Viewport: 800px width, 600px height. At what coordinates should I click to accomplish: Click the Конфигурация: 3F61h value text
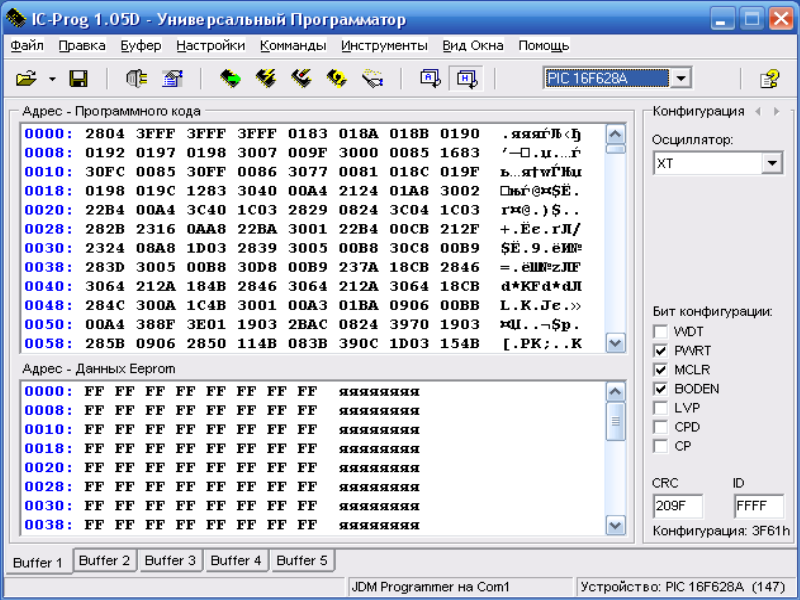[721, 531]
